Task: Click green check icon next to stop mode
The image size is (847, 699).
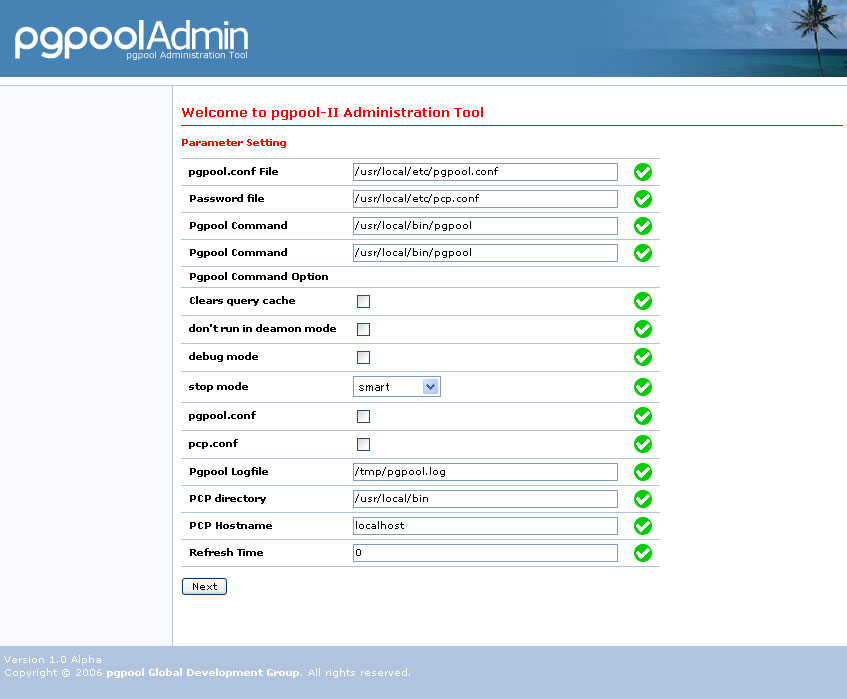Action: point(643,387)
